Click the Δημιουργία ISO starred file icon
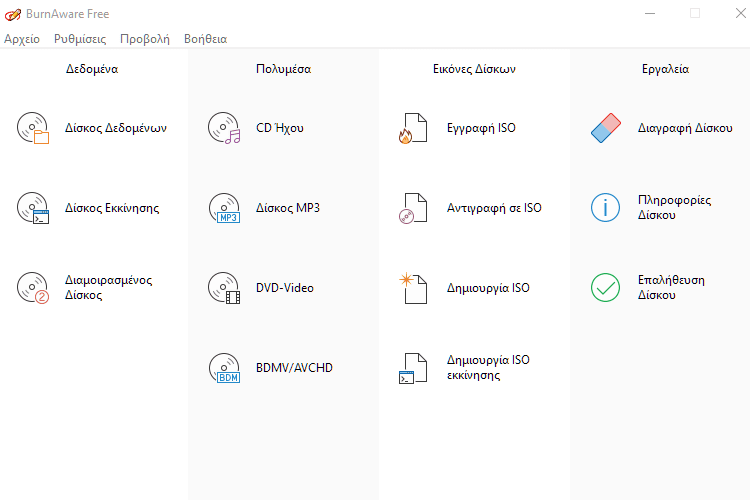This screenshot has height=500, width=750. point(413,288)
